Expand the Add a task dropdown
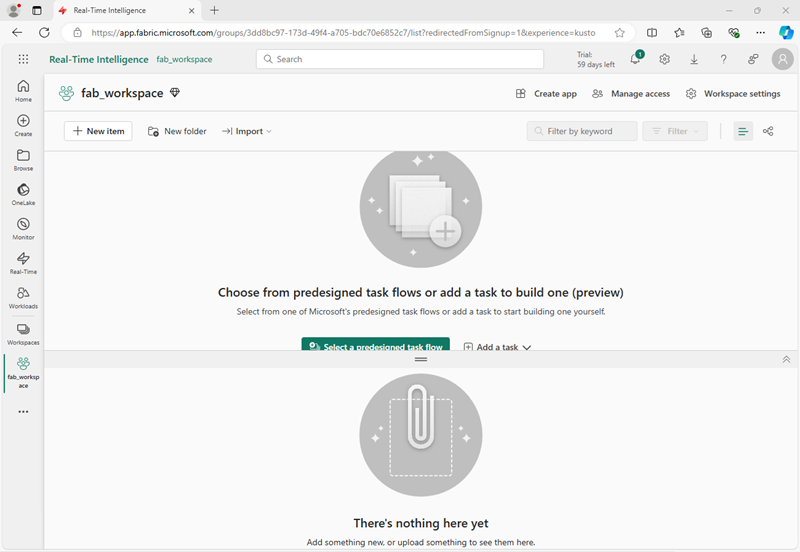The image size is (800, 552). click(x=497, y=347)
